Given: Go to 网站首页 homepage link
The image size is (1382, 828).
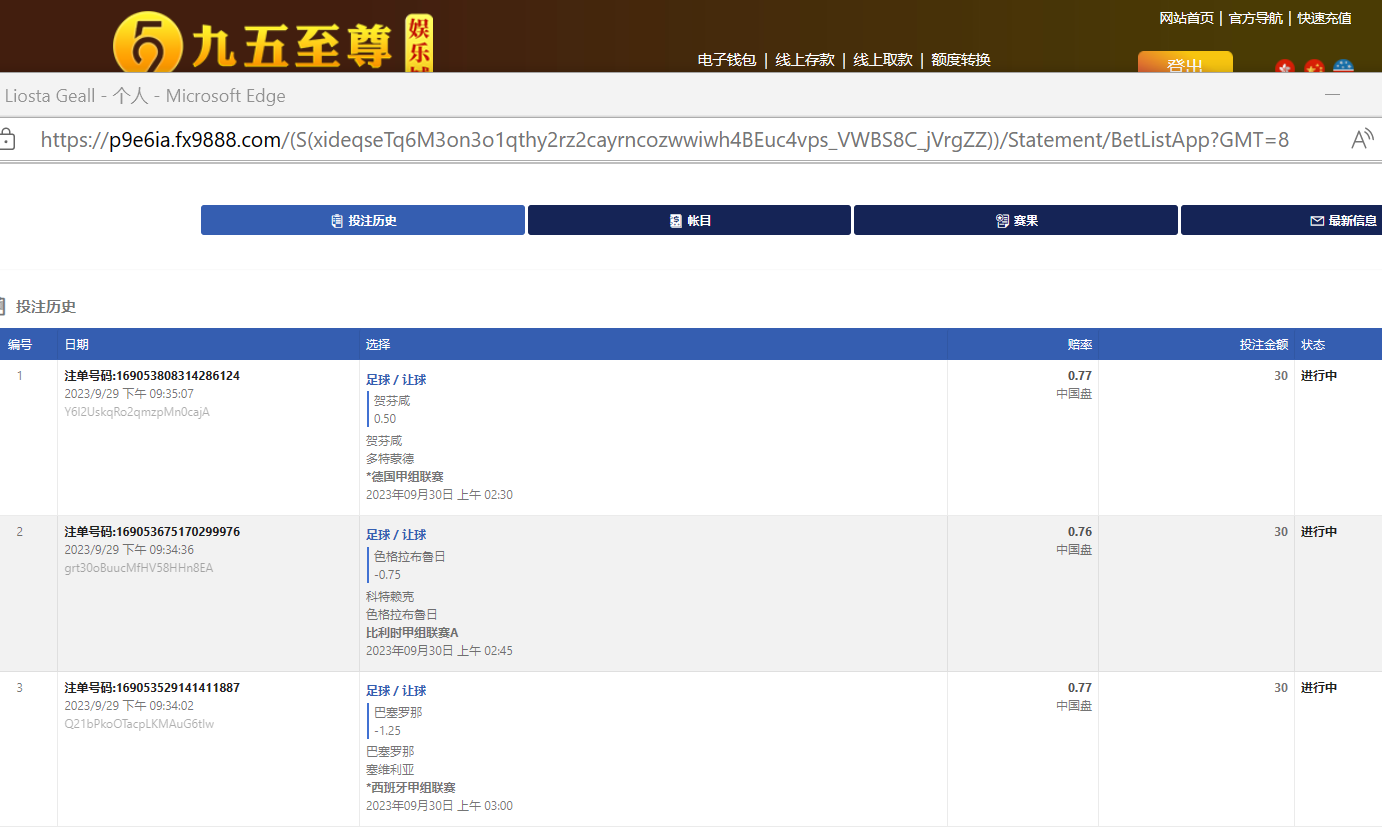Looking at the screenshot, I should click(x=1186, y=18).
